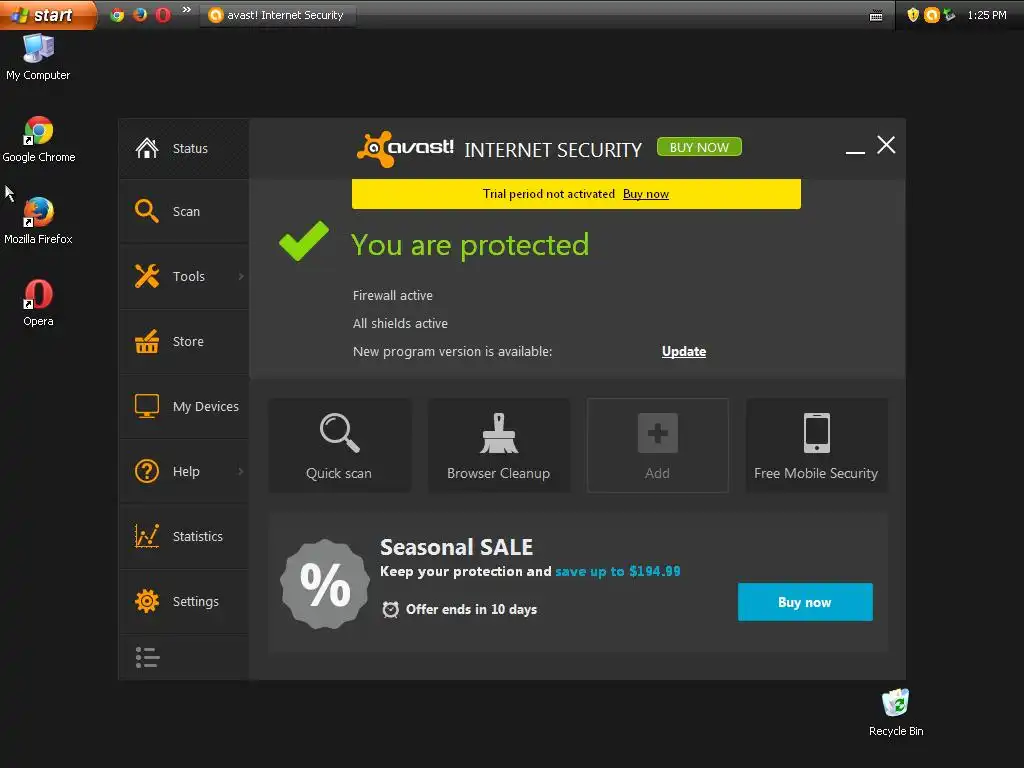The width and height of the screenshot is (1024, 768).
Task: Click the My Devices monitor icon
Action: tap(147, 406)
